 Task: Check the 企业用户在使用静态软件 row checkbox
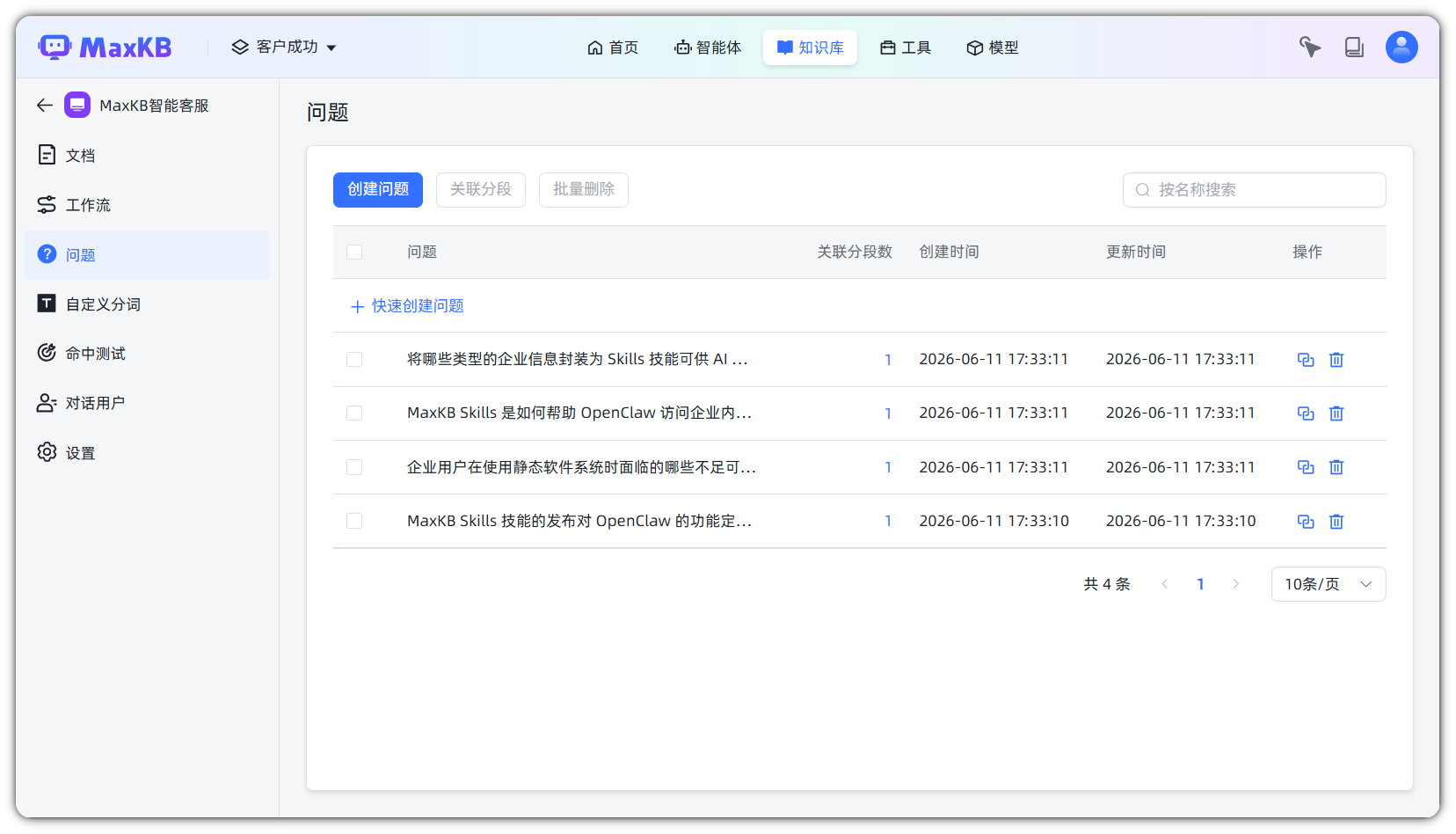click(354, 467)
